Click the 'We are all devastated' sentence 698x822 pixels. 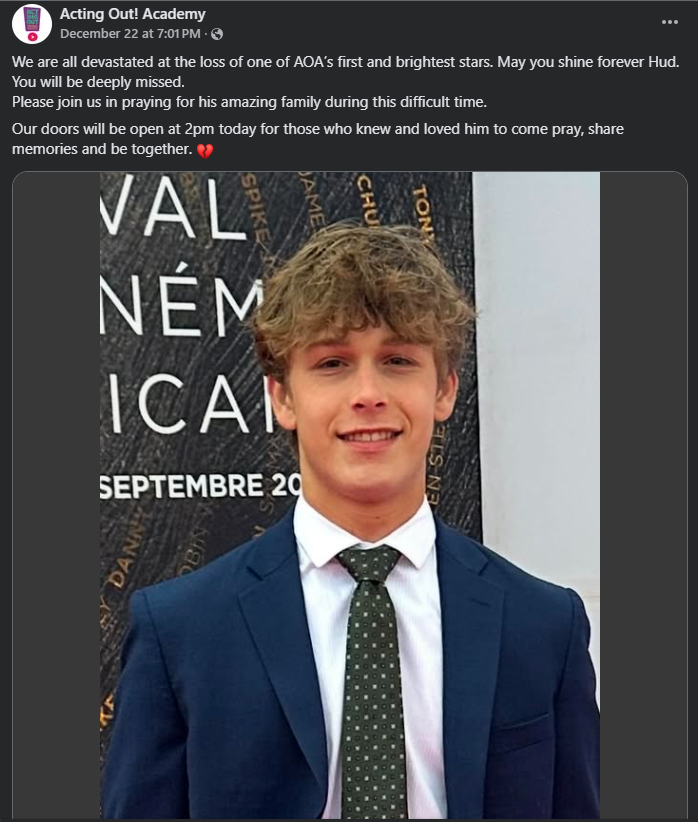(x=252, y=62)
